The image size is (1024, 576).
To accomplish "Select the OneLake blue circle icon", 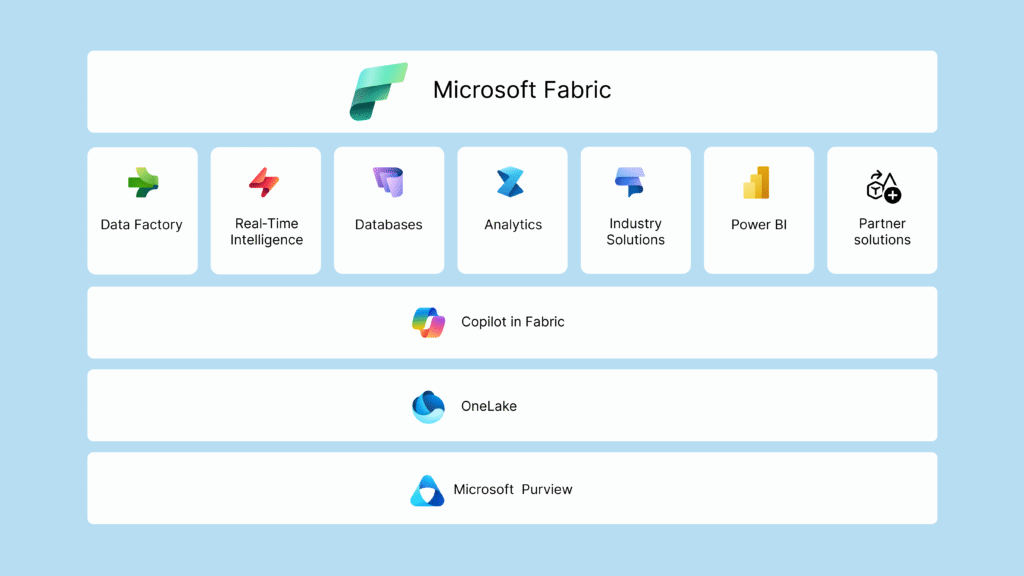I will tap(428, 406).
